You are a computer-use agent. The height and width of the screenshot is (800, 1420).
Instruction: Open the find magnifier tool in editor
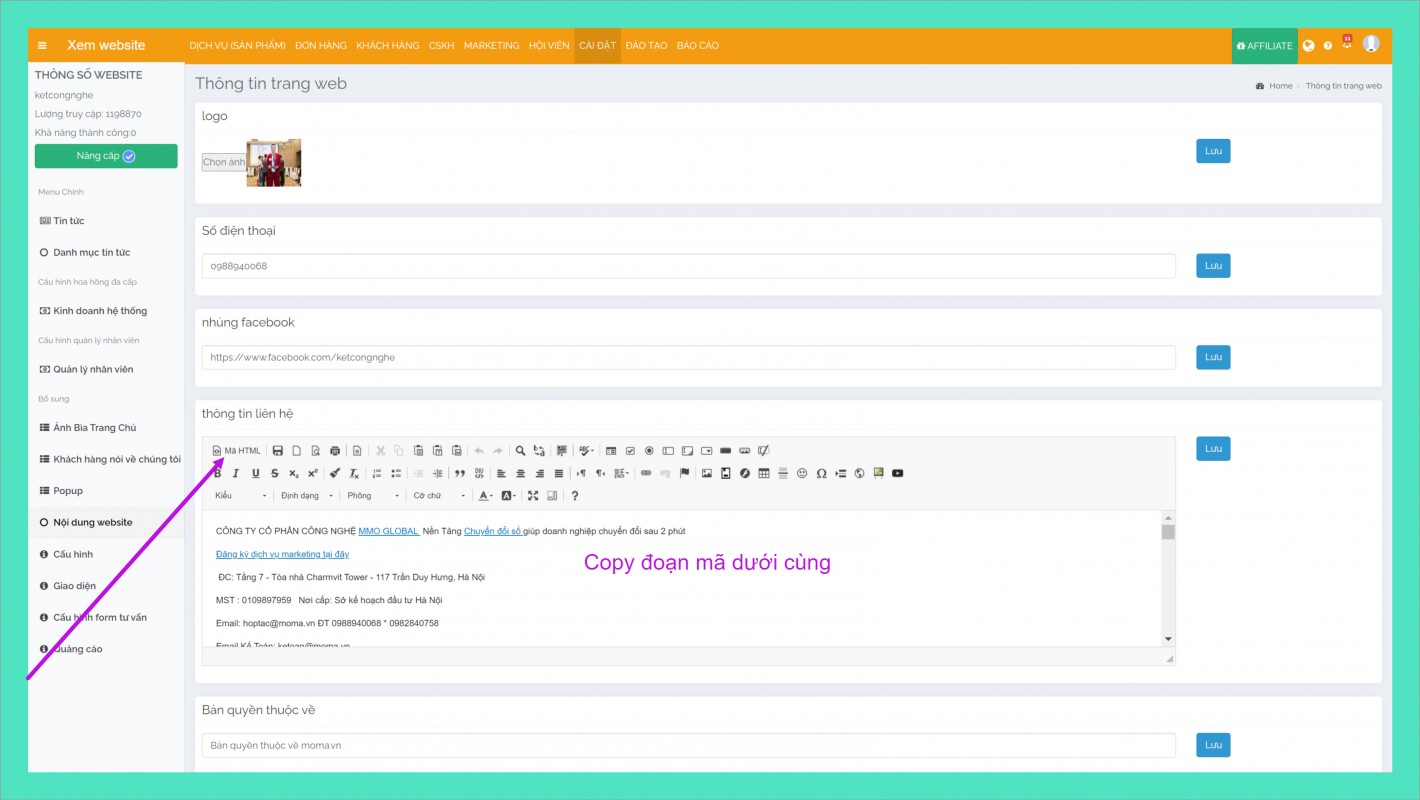point(520,451)
